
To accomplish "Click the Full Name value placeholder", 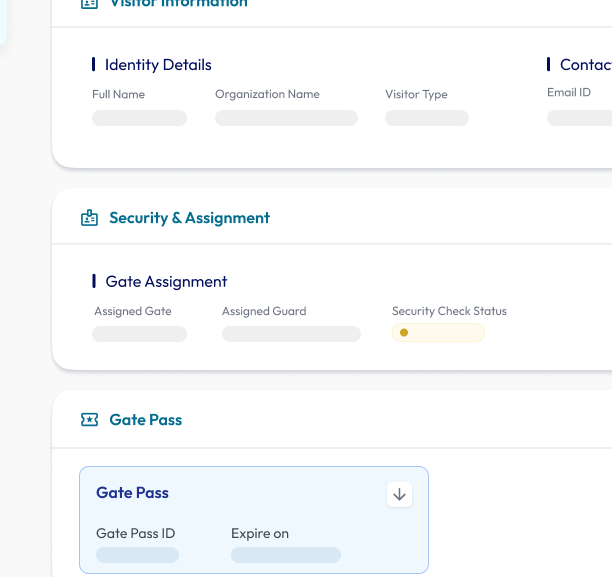I will (139, 118).
